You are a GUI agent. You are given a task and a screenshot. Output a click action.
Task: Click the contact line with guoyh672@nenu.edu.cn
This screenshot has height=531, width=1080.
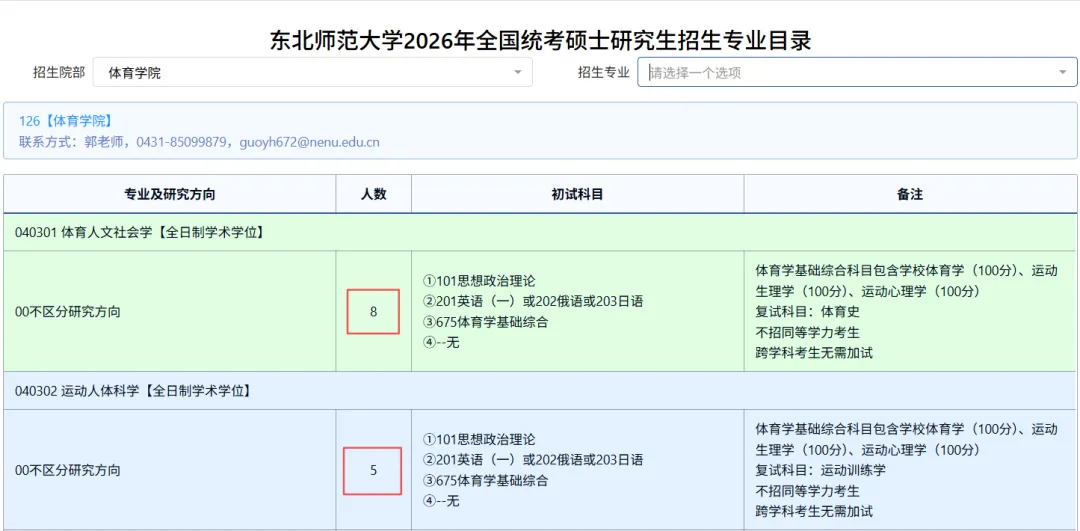(x=199, y=143)
